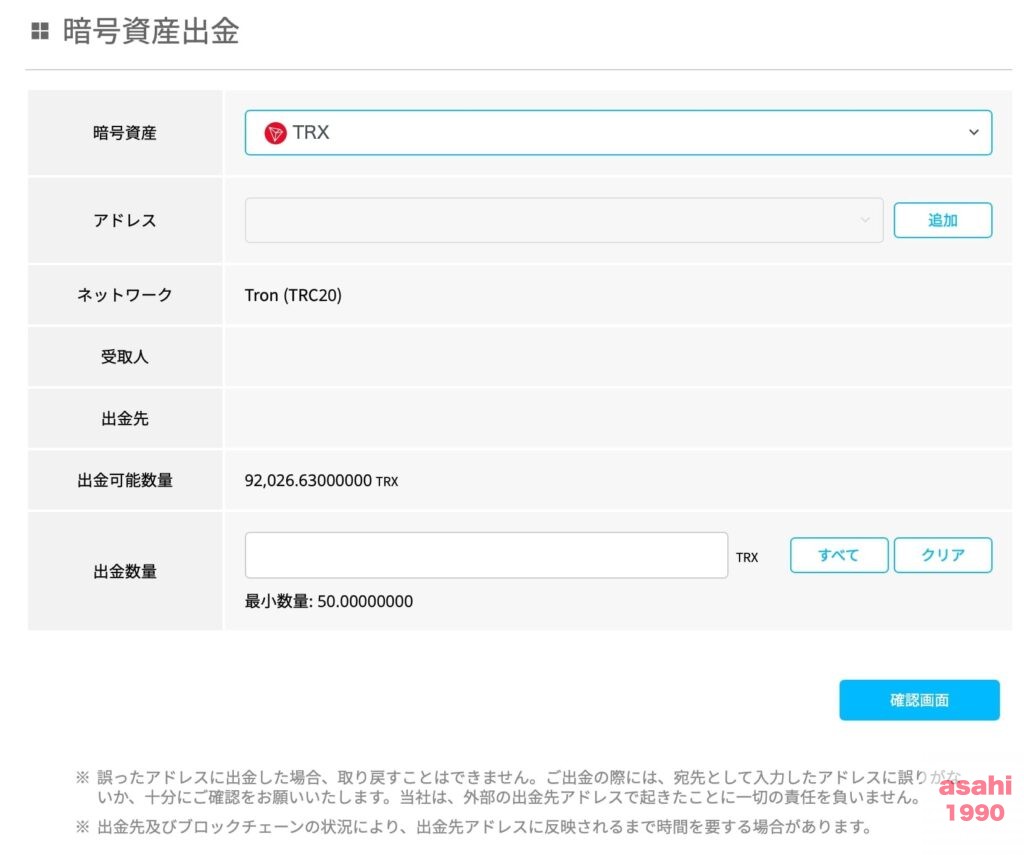Click the chevron arrow of the TRX selector
Screen dimensions: 1024x855
(973, 133)
